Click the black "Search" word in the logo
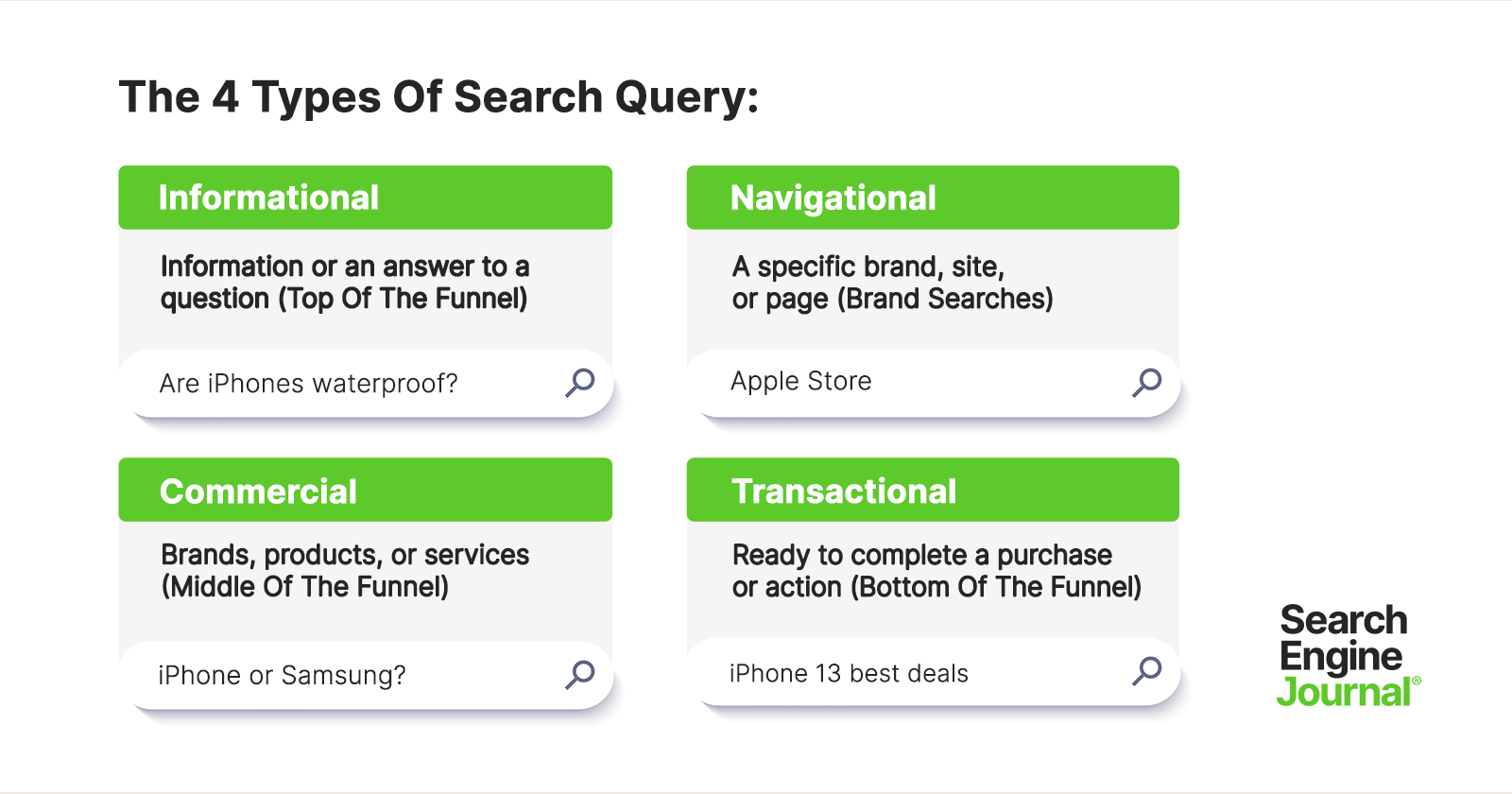Image resolution: width=1512 pixels, height=794 pixels. (1343, 621)
